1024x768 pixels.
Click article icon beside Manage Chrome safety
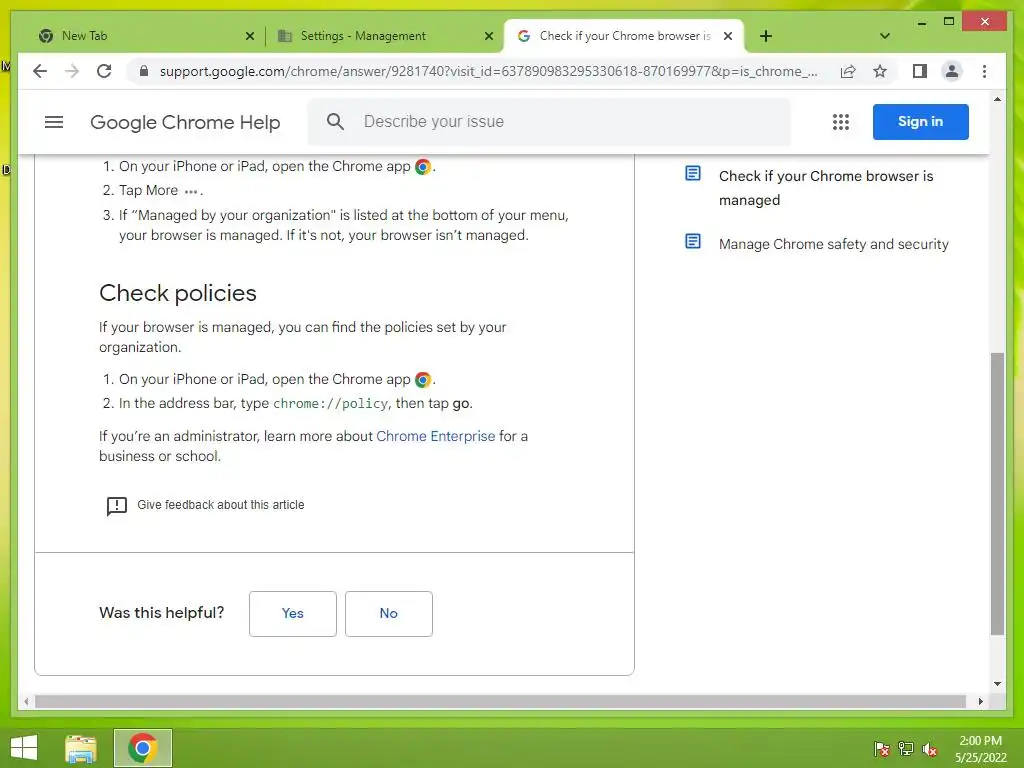tap(693, 242)
